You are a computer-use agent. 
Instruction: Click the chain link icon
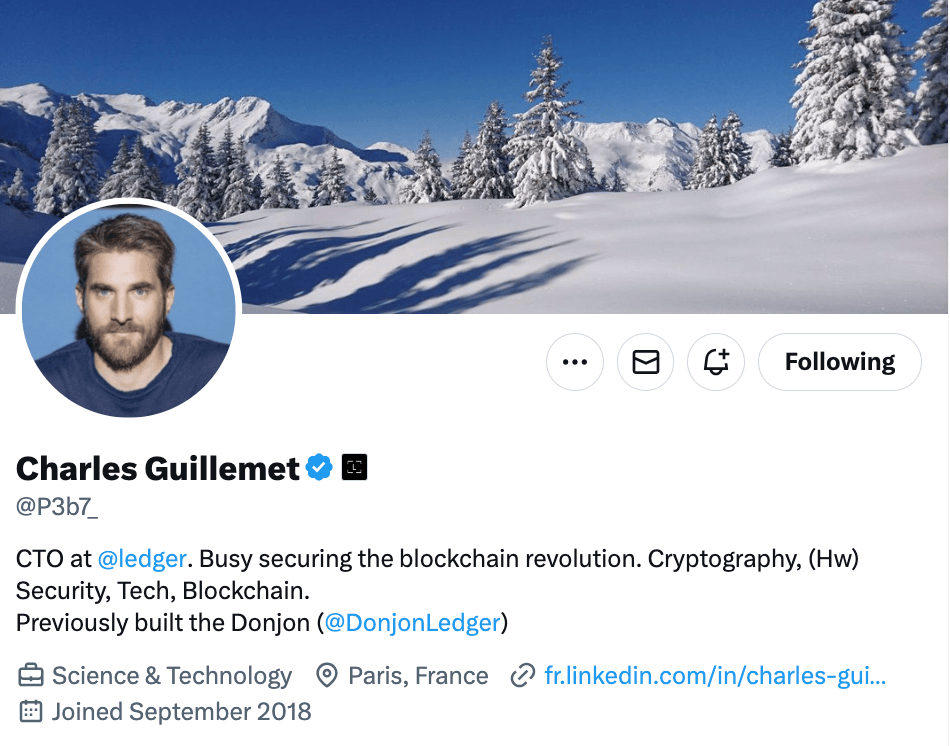point(522,676)
